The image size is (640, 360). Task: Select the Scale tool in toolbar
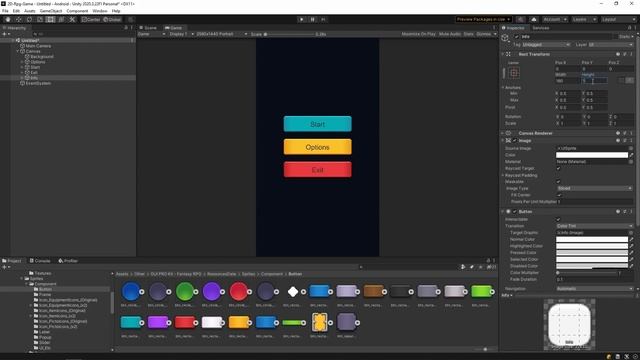[x=40, y=19]
